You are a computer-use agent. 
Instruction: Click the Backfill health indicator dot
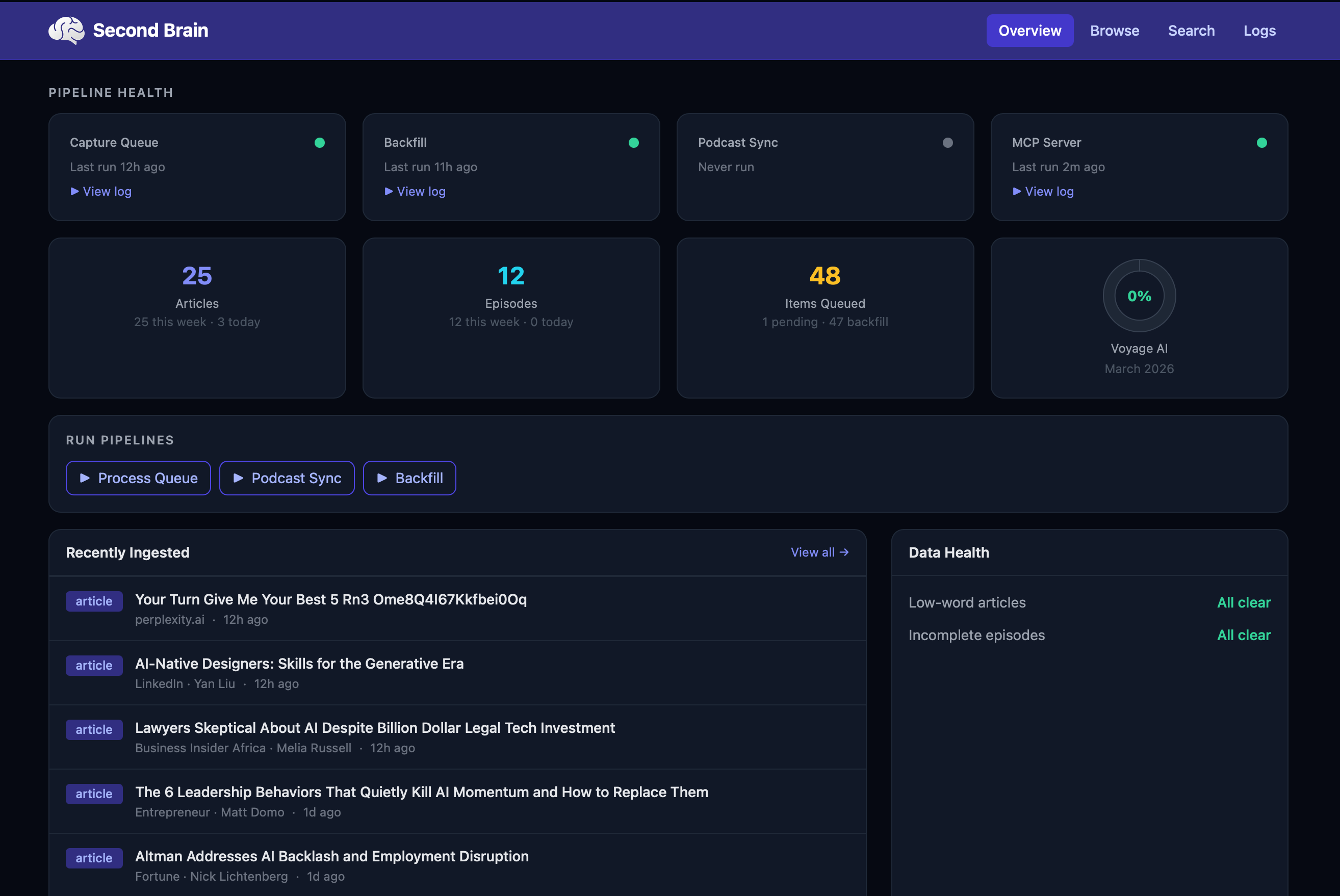click(x=633, y=143)
